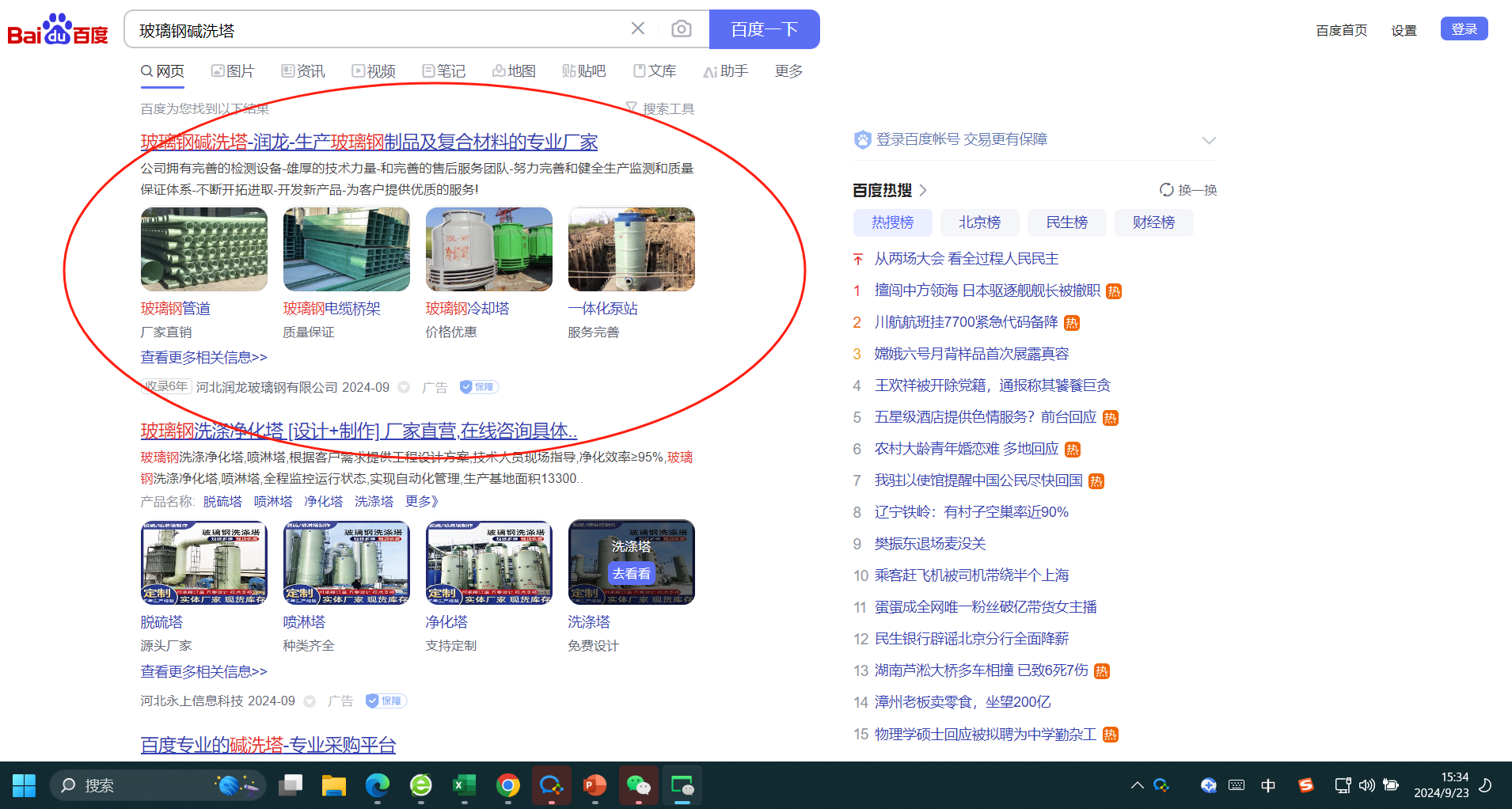Open WeChat from the taskbar

[x=638, y=785]
